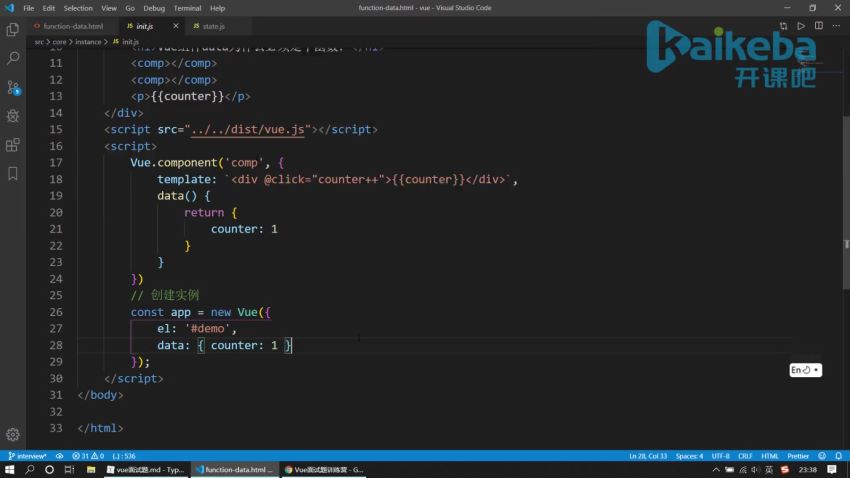The image size is (850, 478).
Task: Switch to the Chrome Vue taskbar window
Action: pos(324,470)
